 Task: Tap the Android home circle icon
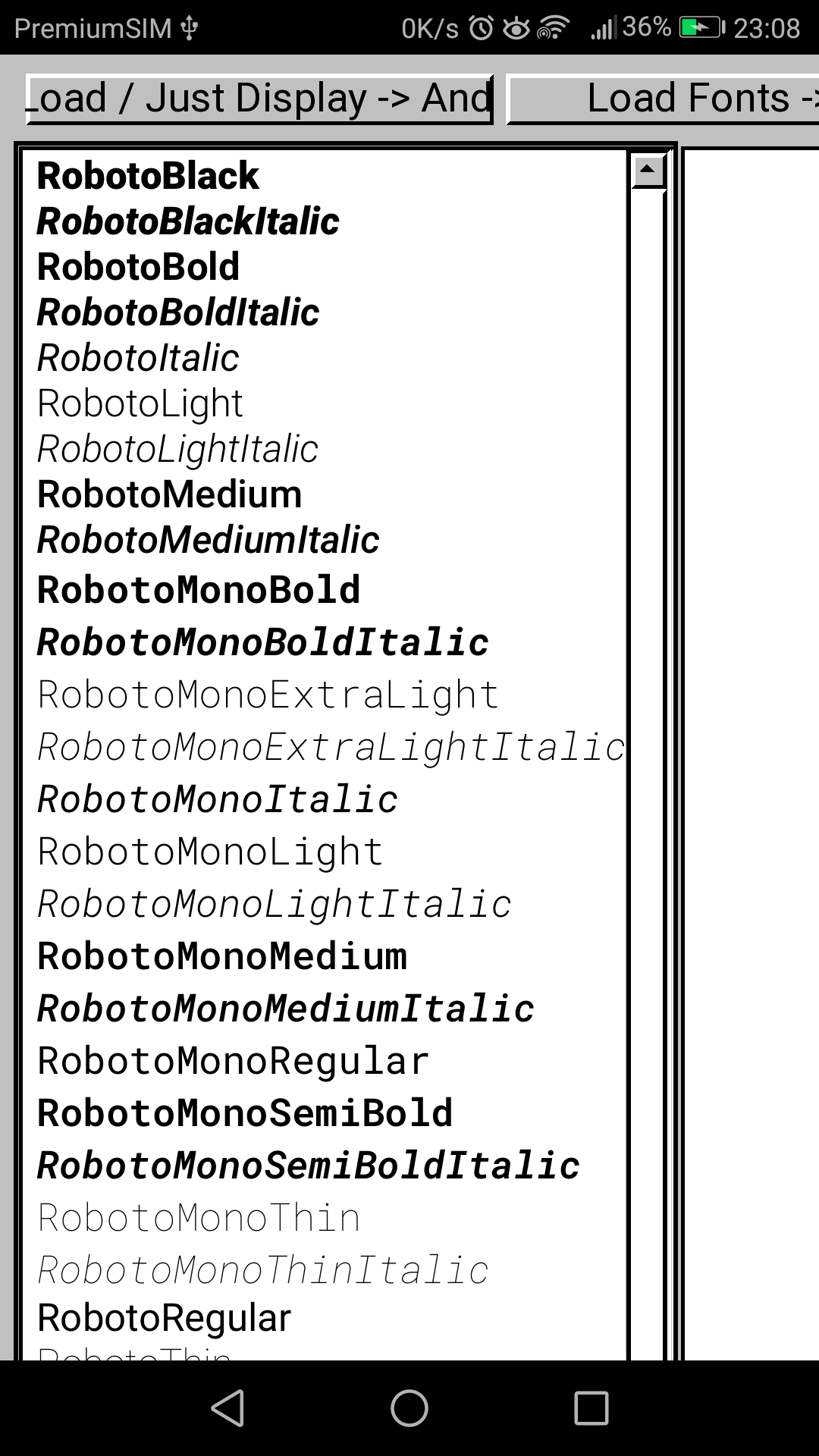[409, 1408]
